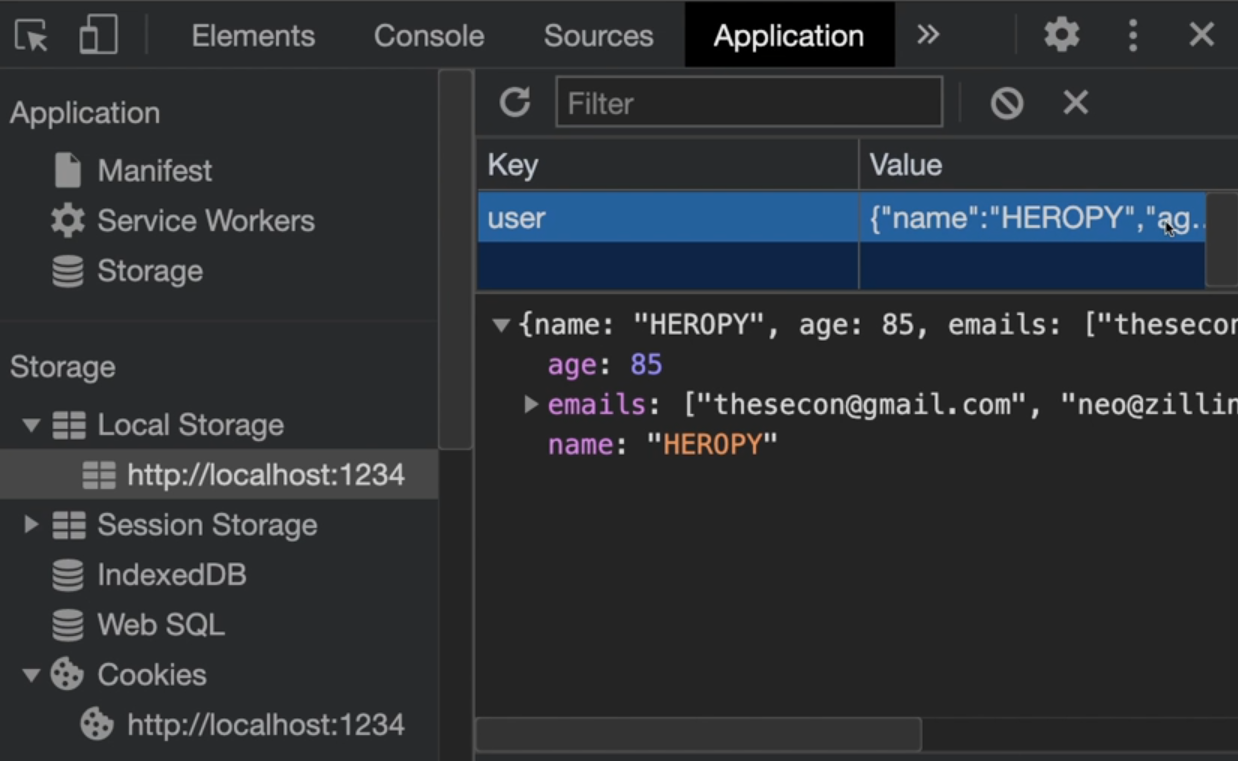This screenshot has height=761, width=1238.
Task: Click the Cookies cookie icon
Action: pos(67,675)
